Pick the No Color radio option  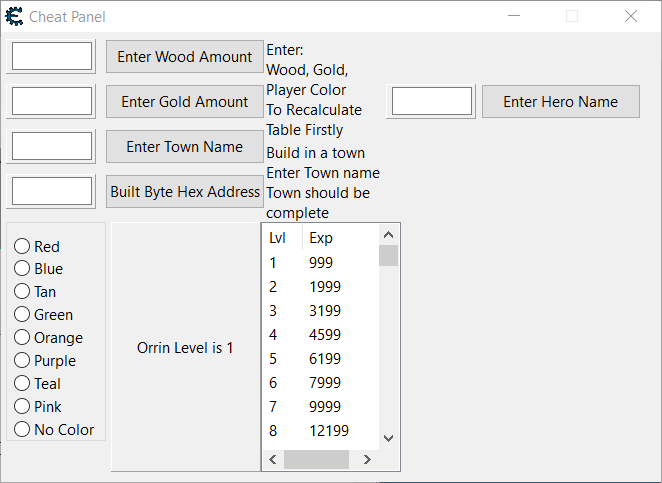click(21, 430)
